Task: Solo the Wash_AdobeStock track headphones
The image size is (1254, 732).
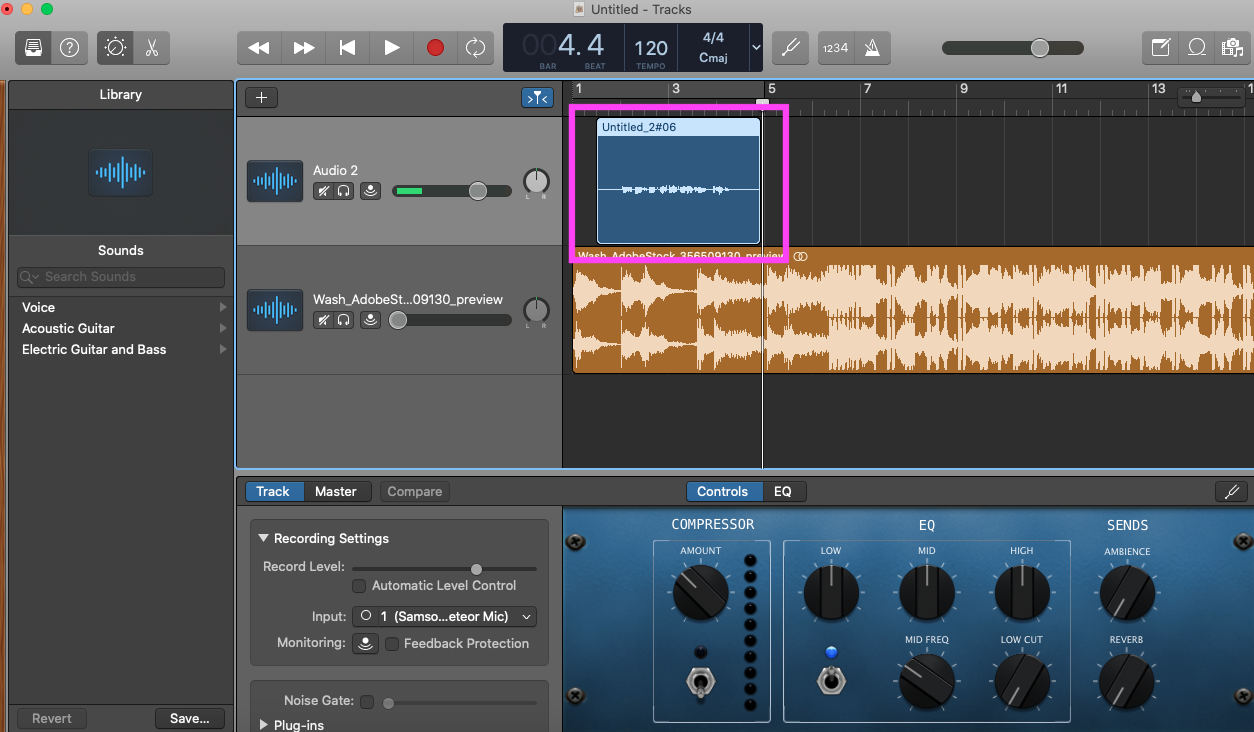Action: click(x=343, y=320)
